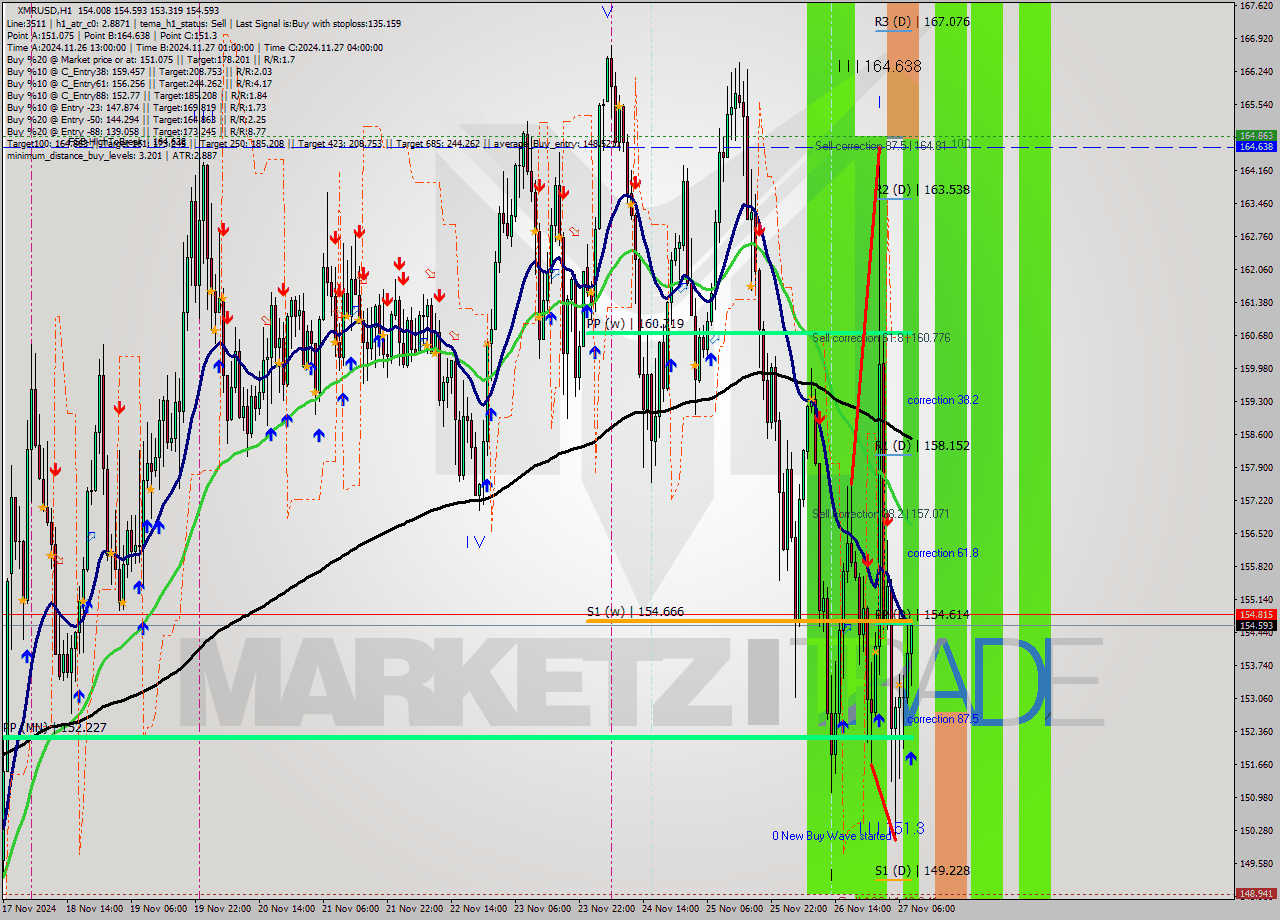
Task: Click the 'PP (D) | 154.614' label
Action: [922, 615]
